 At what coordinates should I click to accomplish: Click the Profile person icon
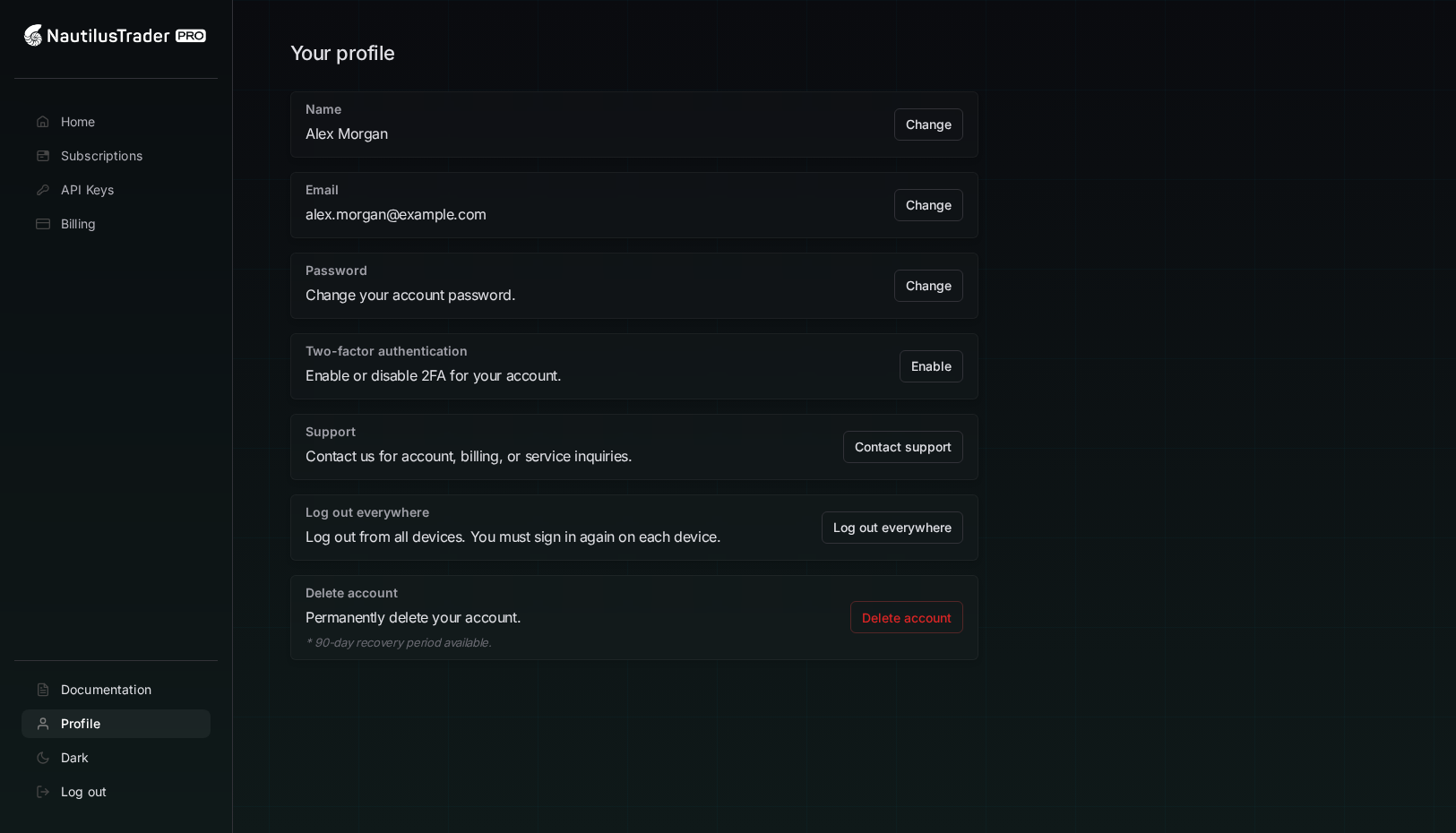pos(43,724)
